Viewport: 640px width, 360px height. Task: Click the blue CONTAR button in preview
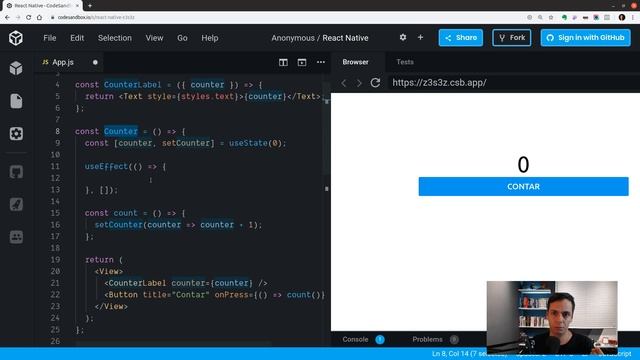click(x=523, y=187)
